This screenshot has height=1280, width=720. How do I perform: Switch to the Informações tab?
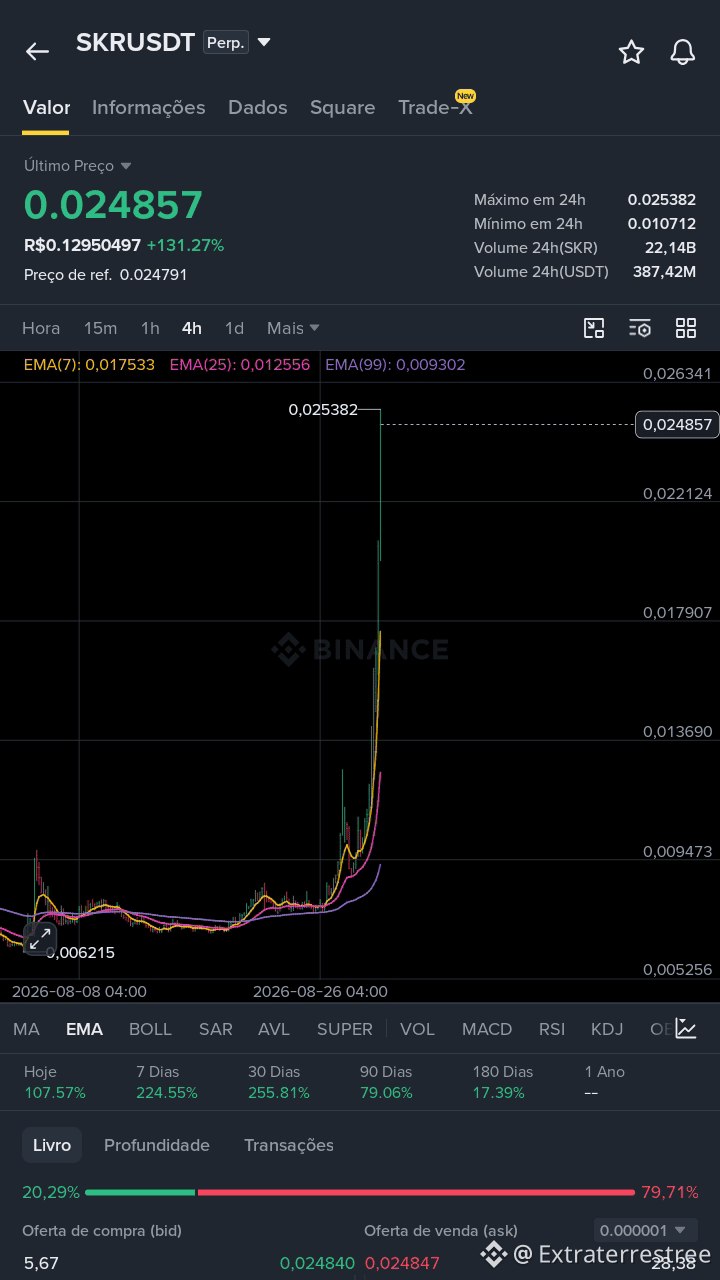(148, 107)
